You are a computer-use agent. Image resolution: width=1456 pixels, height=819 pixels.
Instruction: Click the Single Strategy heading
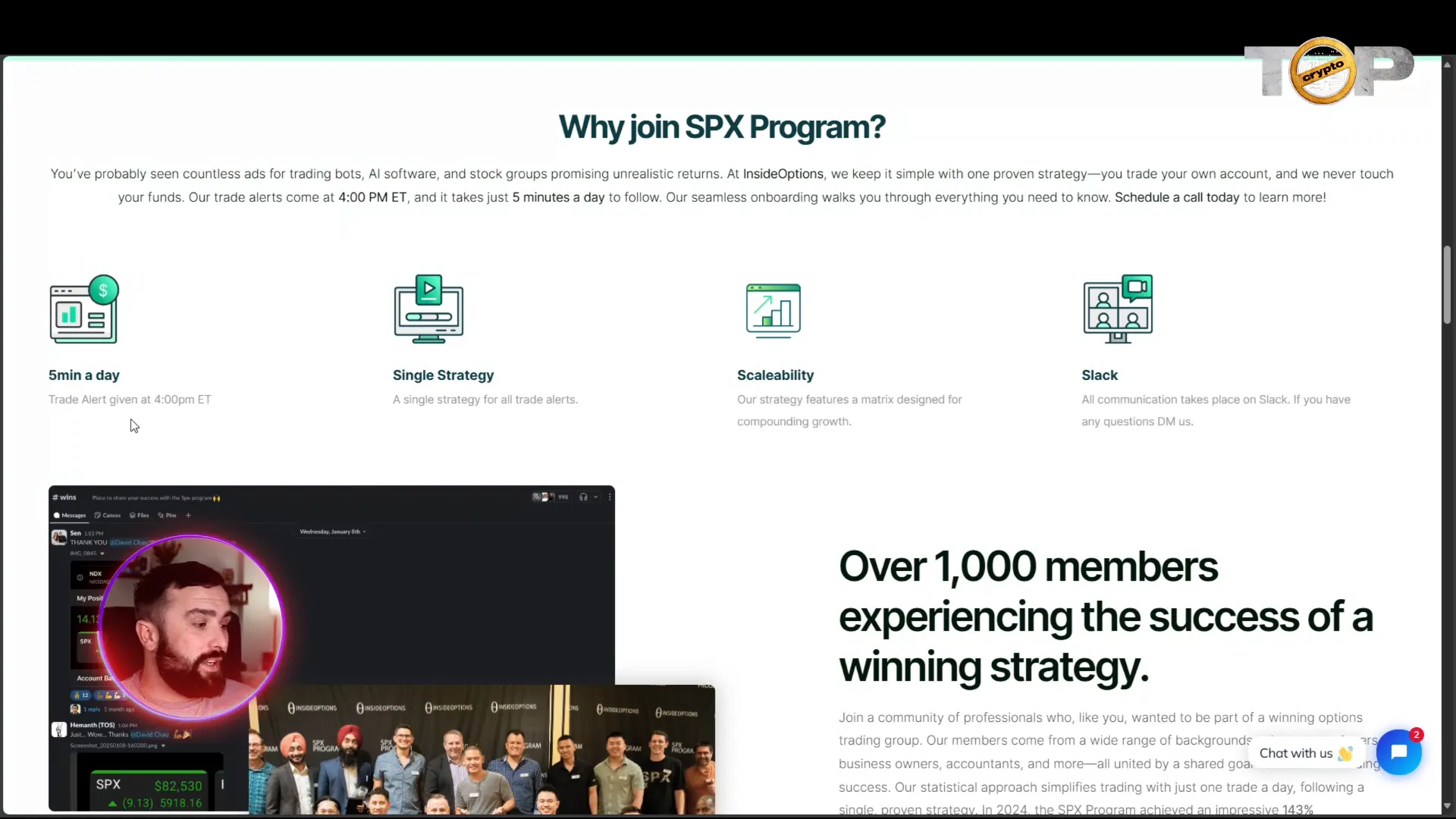pyautogui.click(x=443, y=375)
